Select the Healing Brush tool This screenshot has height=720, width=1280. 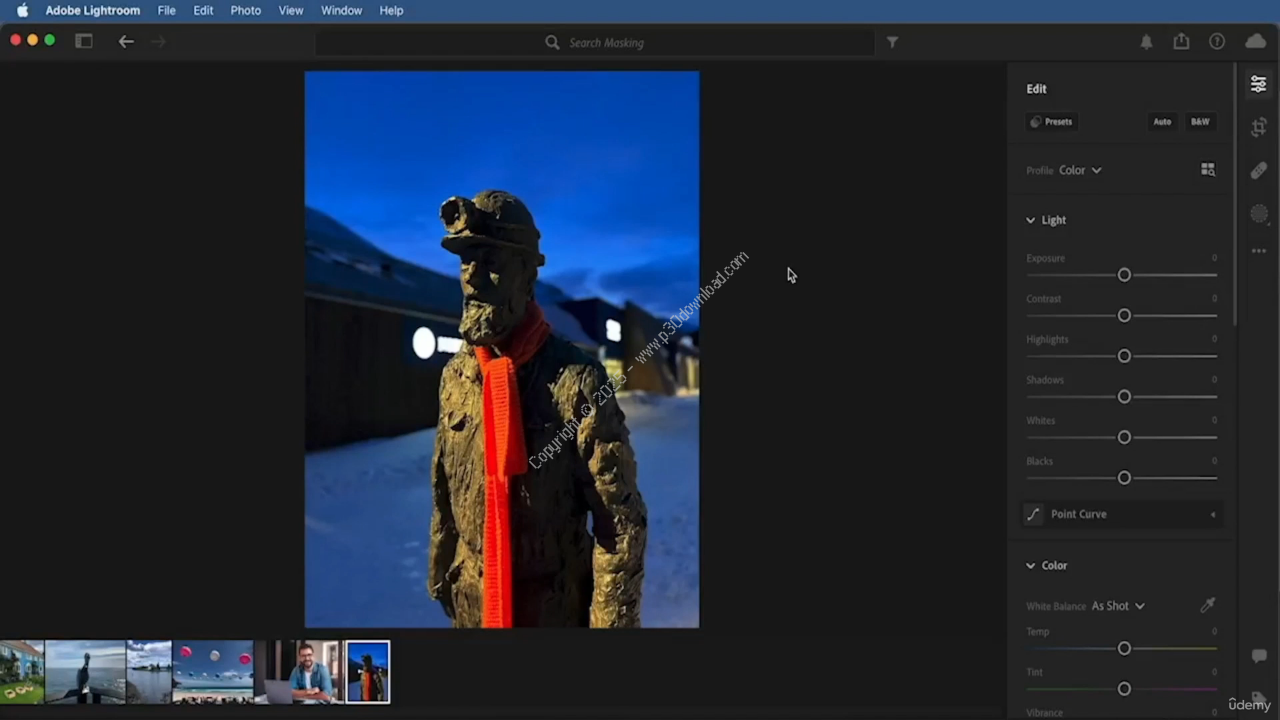pos(1258,171)
